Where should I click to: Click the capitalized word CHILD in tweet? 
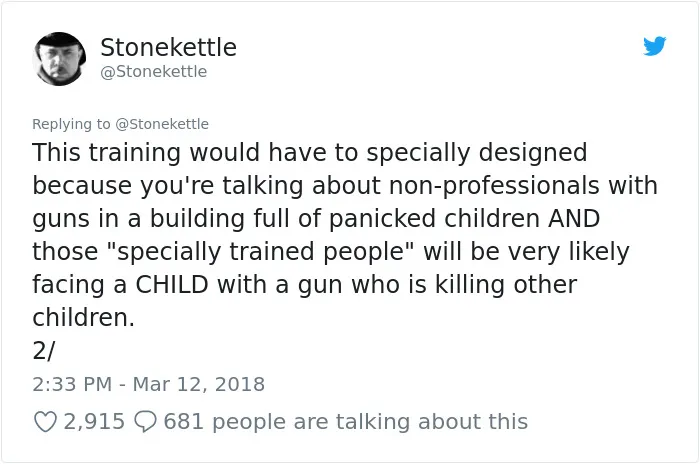click(172, 284)
